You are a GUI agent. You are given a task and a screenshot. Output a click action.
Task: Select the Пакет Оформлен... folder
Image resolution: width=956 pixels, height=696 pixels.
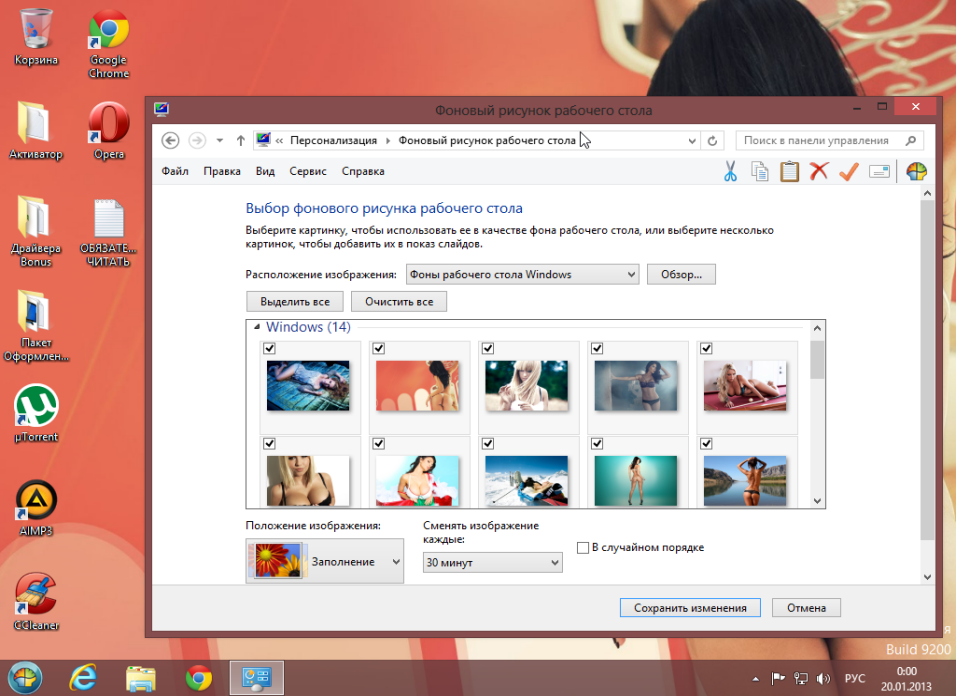[36, 326]
